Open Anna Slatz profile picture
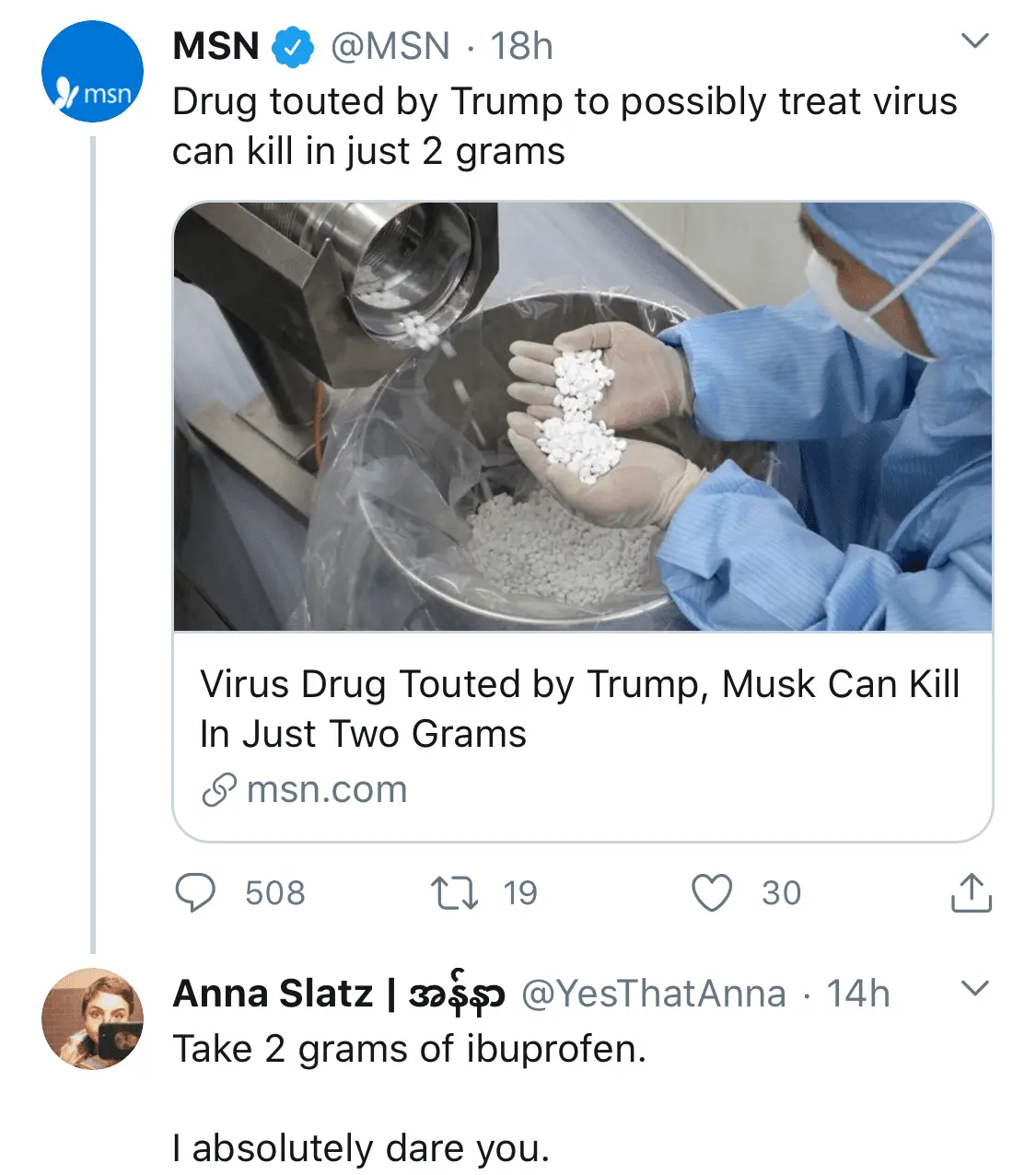 coord(93,1018)
